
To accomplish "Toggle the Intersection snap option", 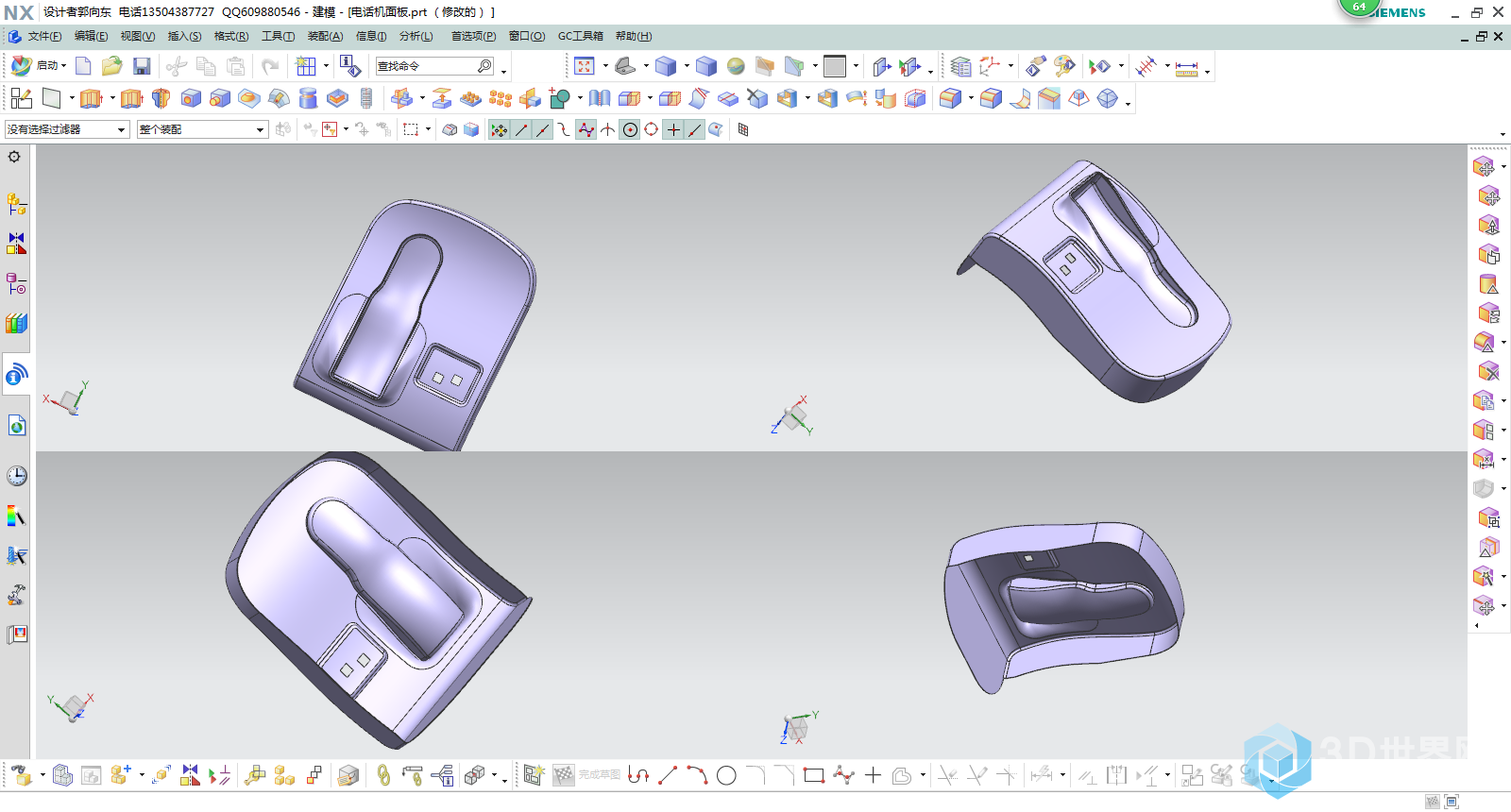I will [x=608, y=130].
